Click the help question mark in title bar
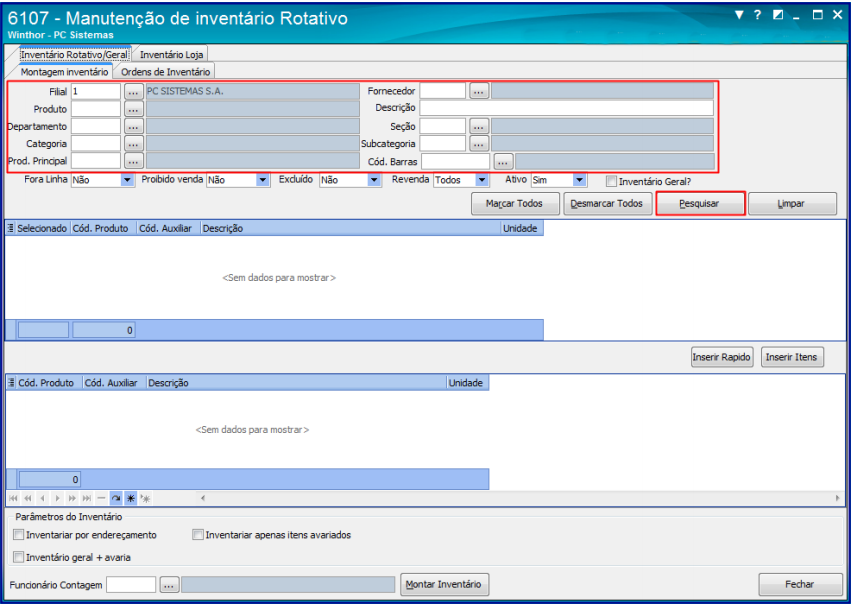Screen dimensions: 851x605 tap(758, 15)
